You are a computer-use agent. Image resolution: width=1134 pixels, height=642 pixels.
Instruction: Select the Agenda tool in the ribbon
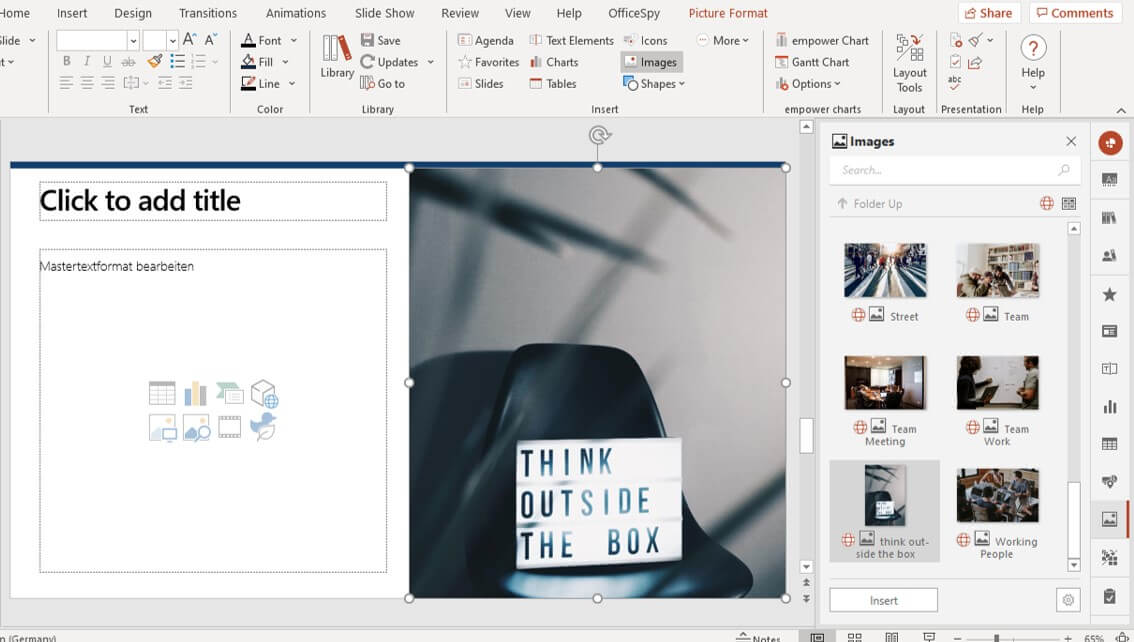click(486, 40)
